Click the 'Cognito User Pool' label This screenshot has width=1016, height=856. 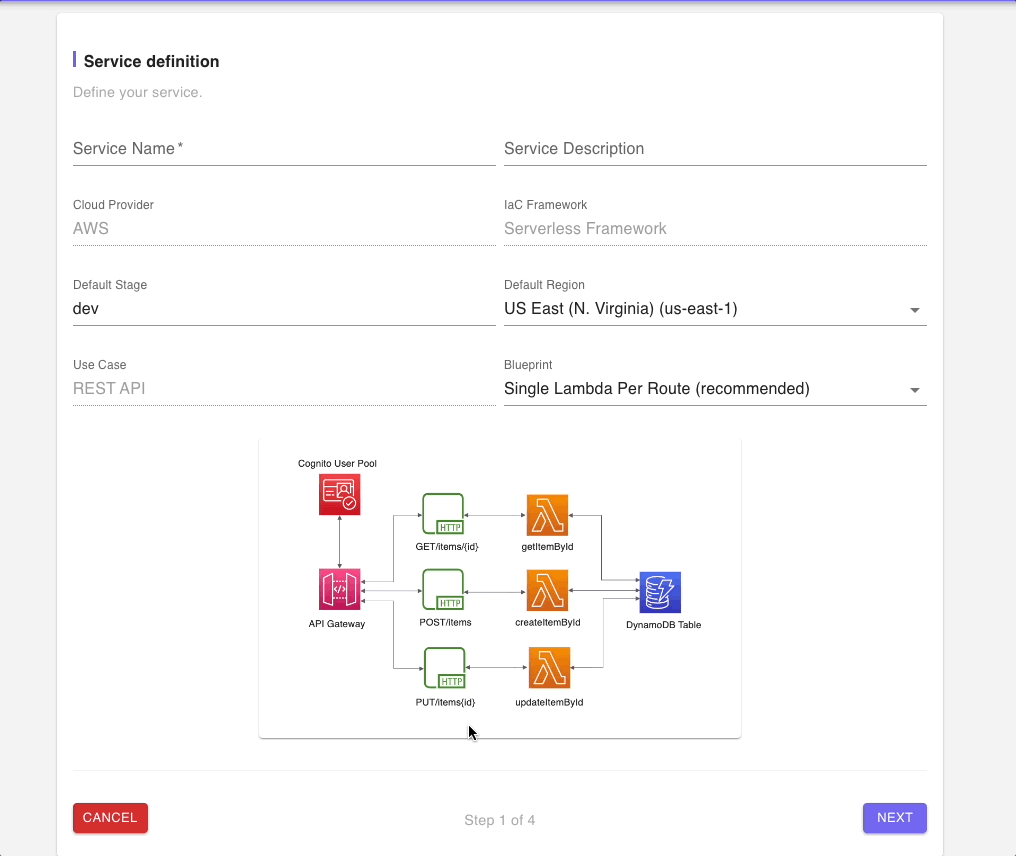click(337, 463)
